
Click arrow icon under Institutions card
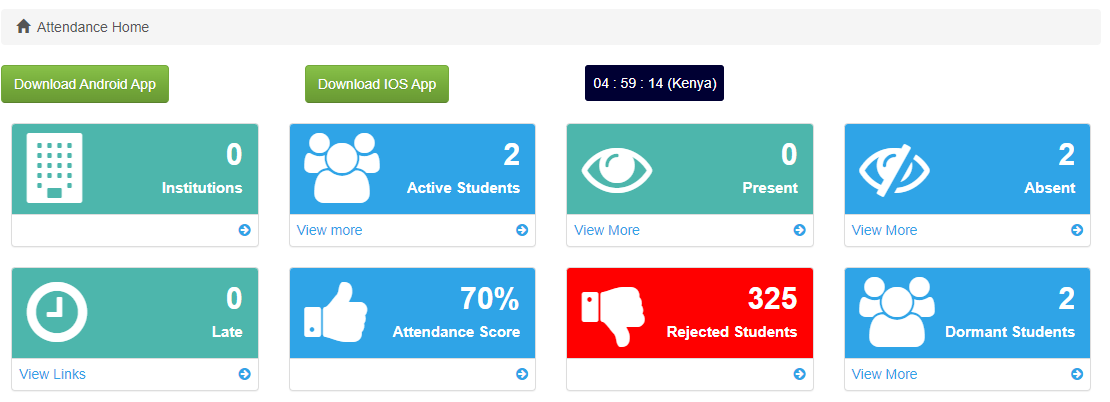(x=244, y=230)
